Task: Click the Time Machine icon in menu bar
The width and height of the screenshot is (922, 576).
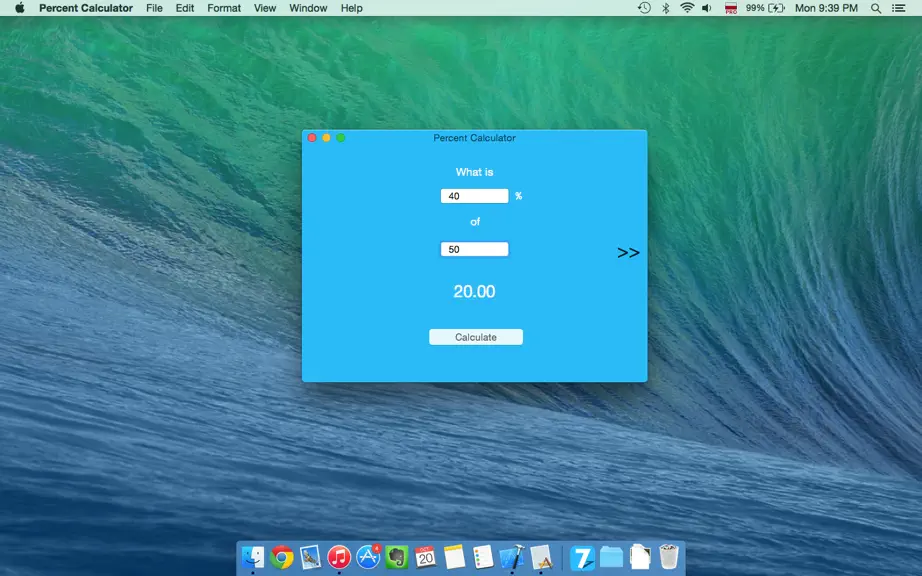Action: (644, 8)
